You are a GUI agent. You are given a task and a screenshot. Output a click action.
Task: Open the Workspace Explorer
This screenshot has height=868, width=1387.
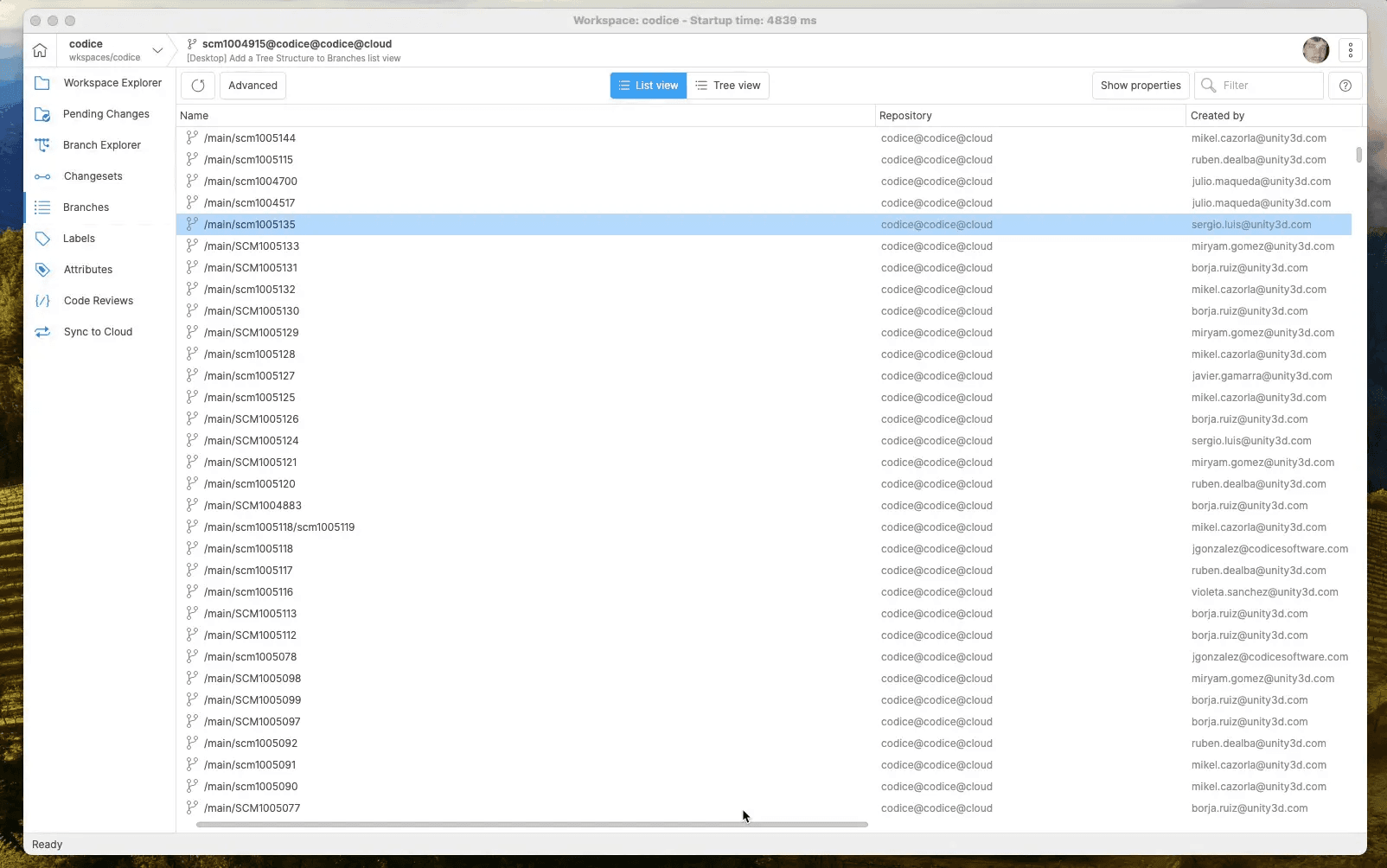click(x=111, y=83)
